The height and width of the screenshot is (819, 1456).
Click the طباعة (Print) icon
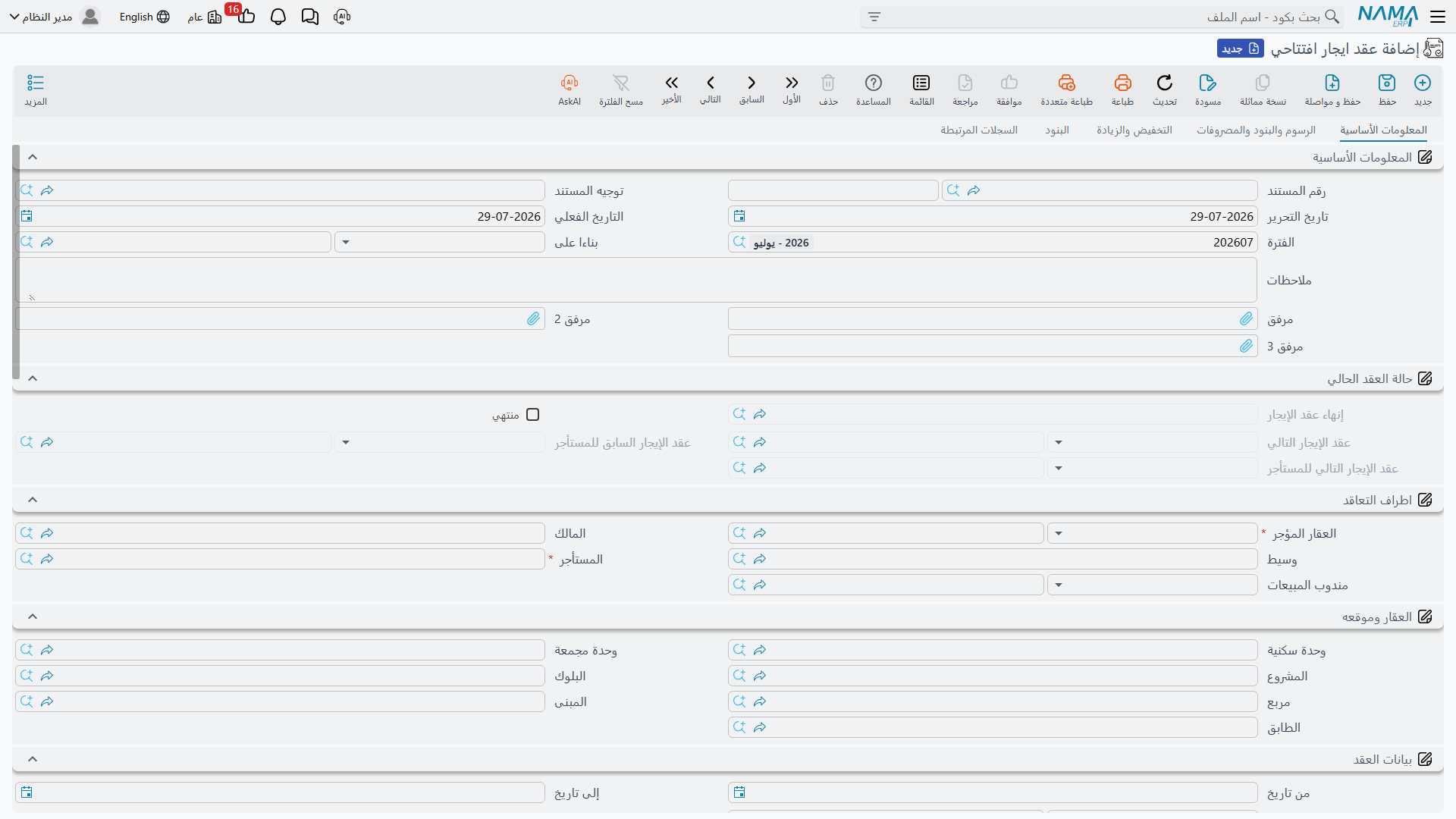click(x=1122, y=83)
